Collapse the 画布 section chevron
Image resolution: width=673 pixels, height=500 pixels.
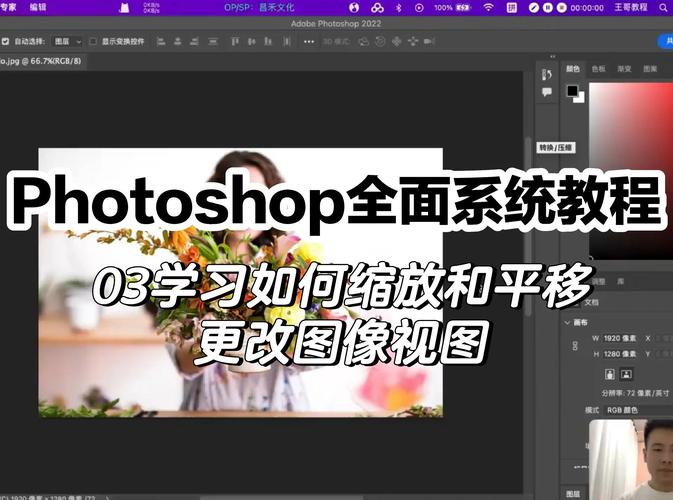point(567,322)
